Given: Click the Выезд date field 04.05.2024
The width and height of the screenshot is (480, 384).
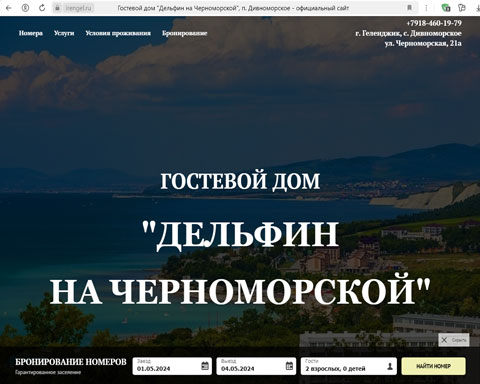Looking at the screenshot, I should pos(256,366).
